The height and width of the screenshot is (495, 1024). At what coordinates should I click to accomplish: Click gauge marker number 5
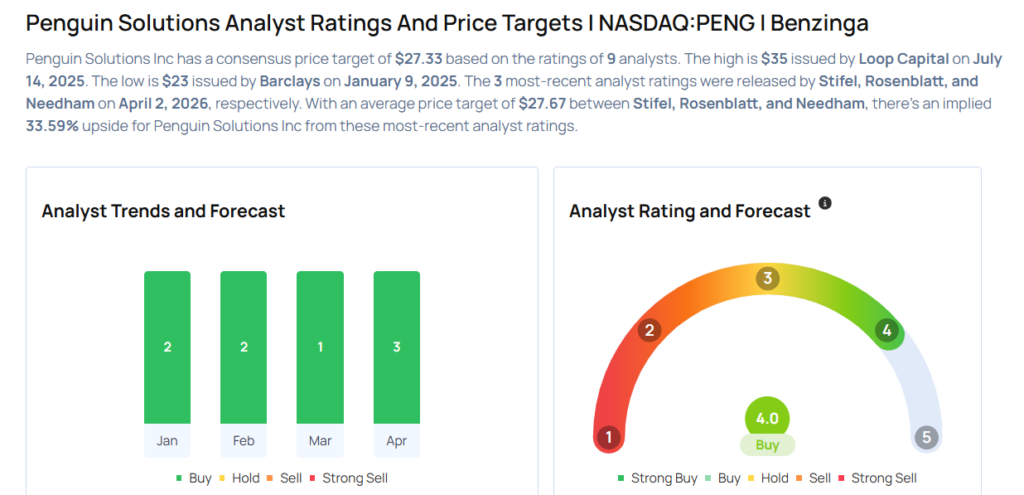[926, 437]
